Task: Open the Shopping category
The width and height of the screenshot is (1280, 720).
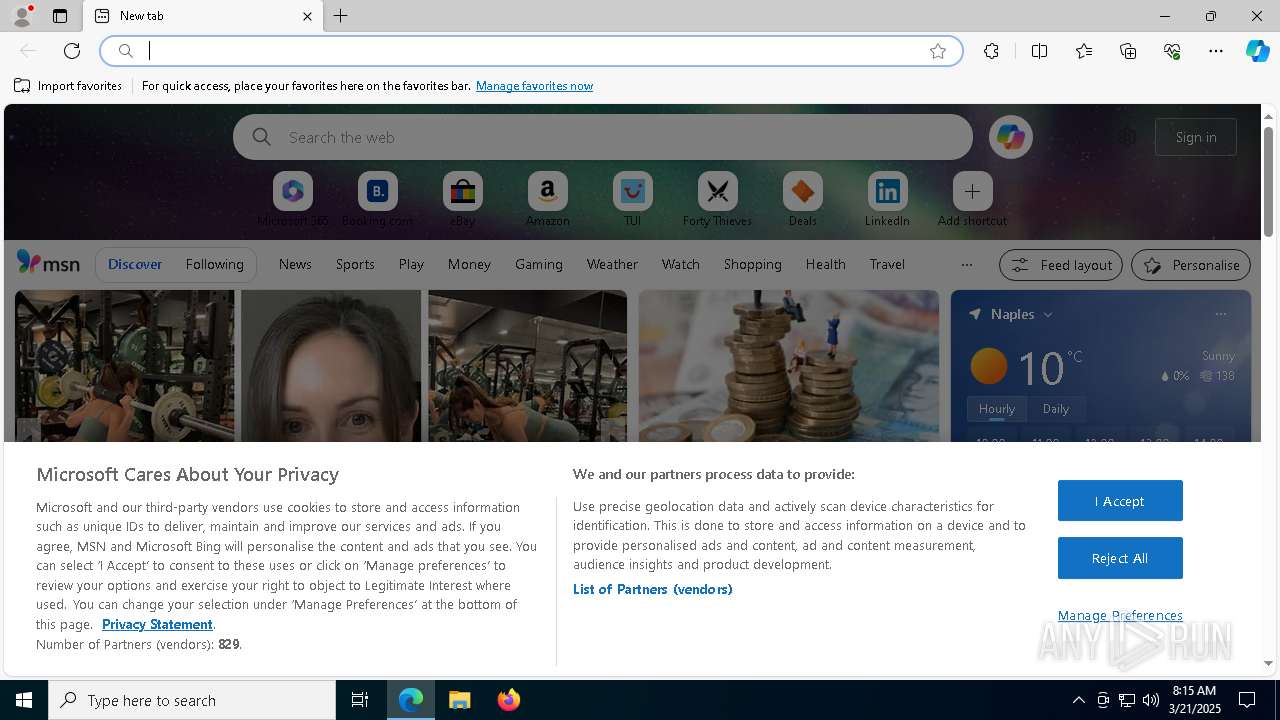Action: [753, 264]
